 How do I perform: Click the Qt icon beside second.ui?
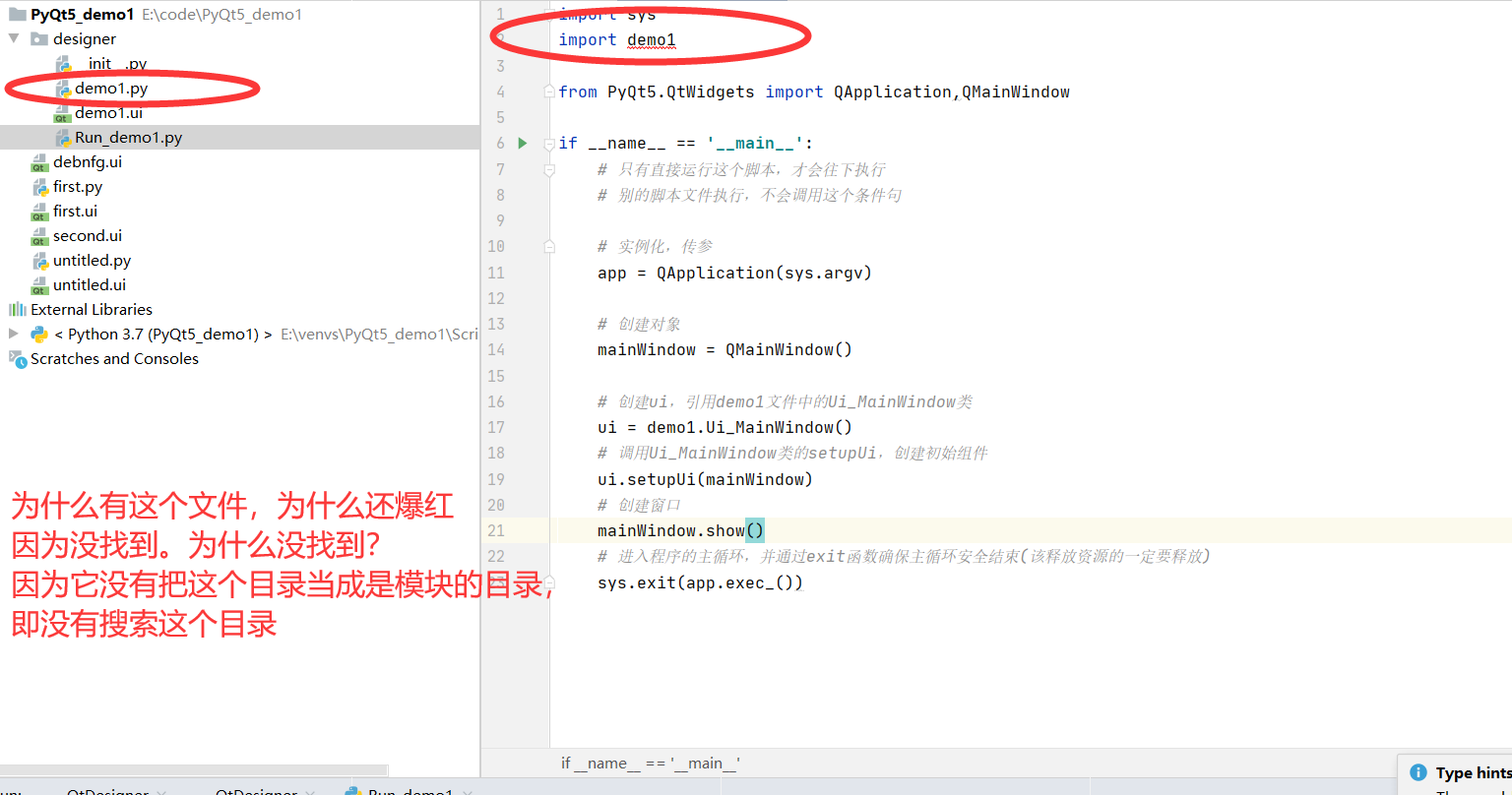point(40,236)
